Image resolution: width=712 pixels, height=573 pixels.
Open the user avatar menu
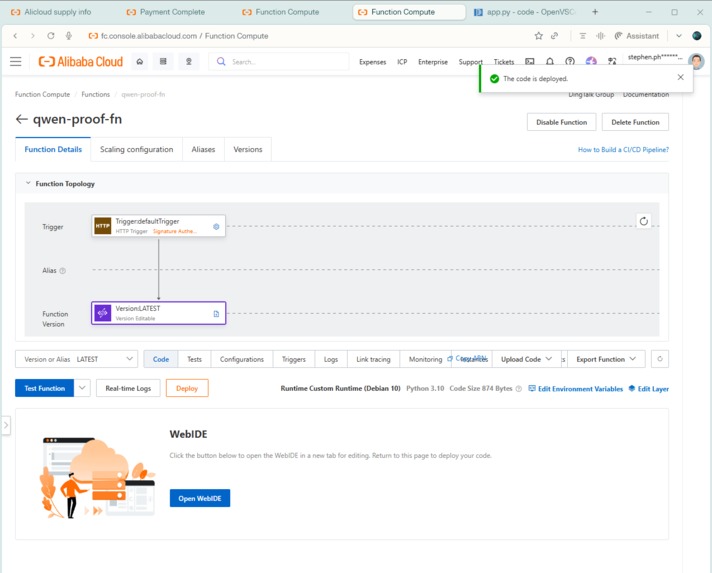click(x=696, y=61)
